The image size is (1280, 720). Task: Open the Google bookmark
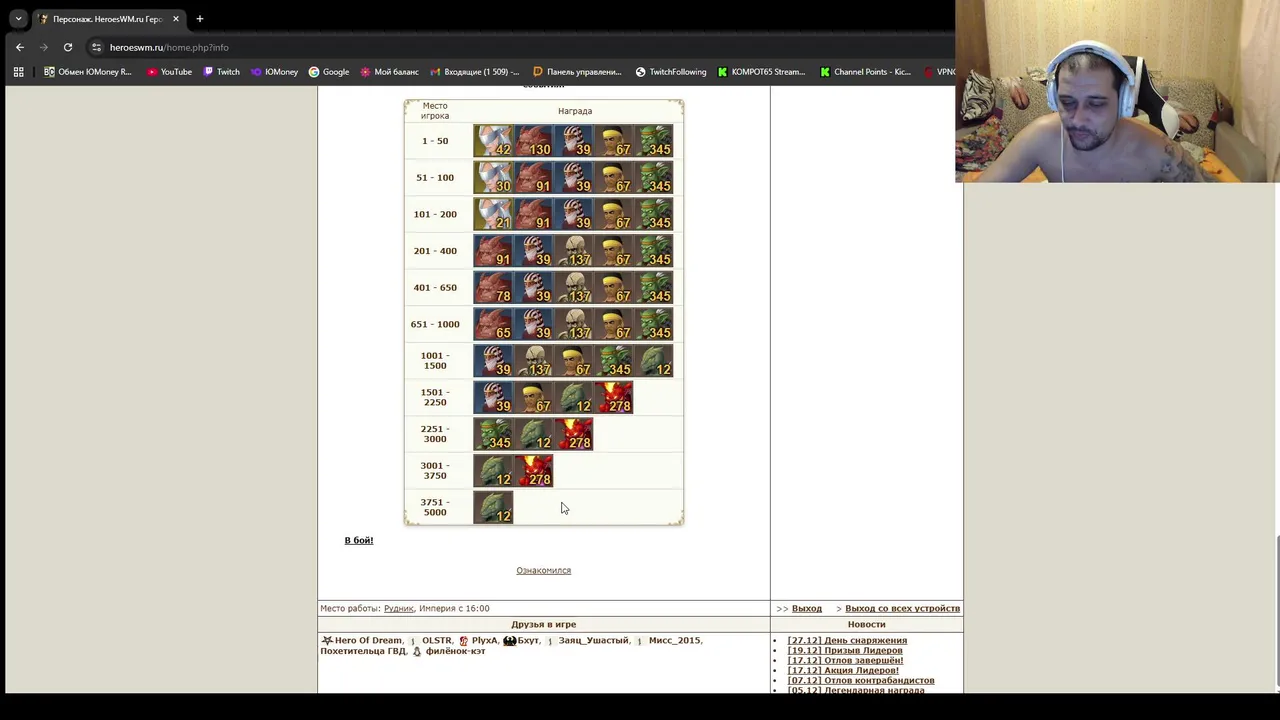[x=329, y=72]
